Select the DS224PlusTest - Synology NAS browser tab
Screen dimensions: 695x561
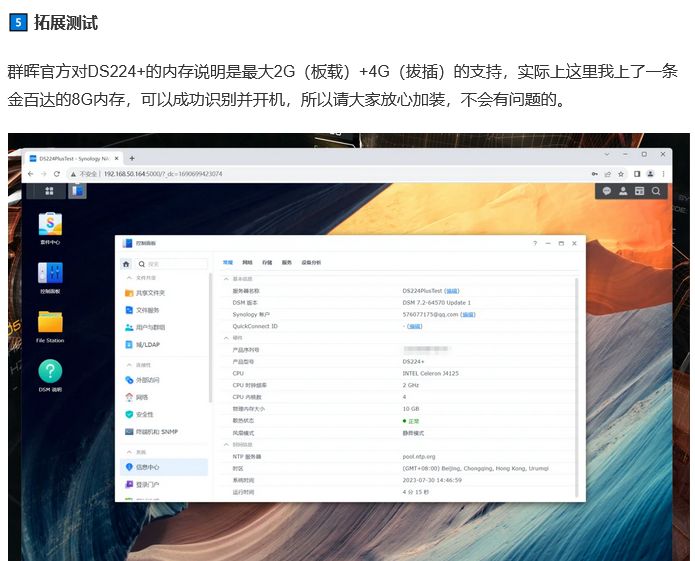tap(74, 158)
